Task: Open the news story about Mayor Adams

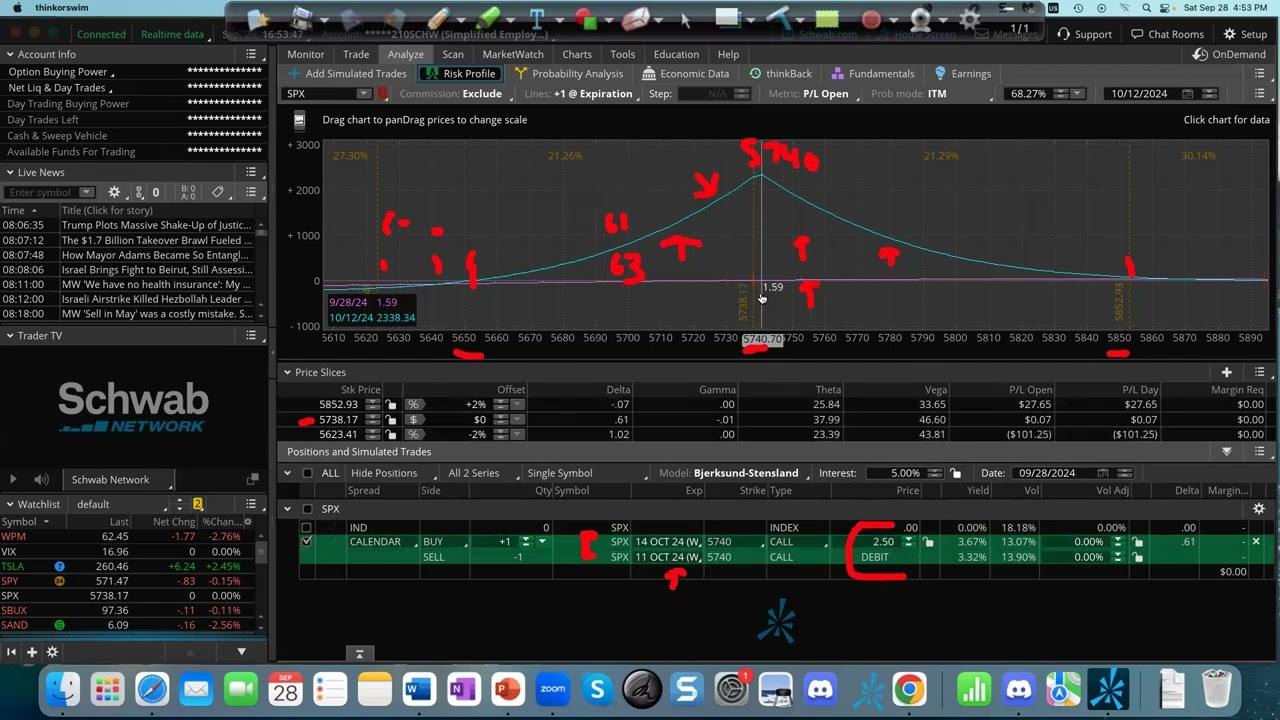Action: click(155, 255)
